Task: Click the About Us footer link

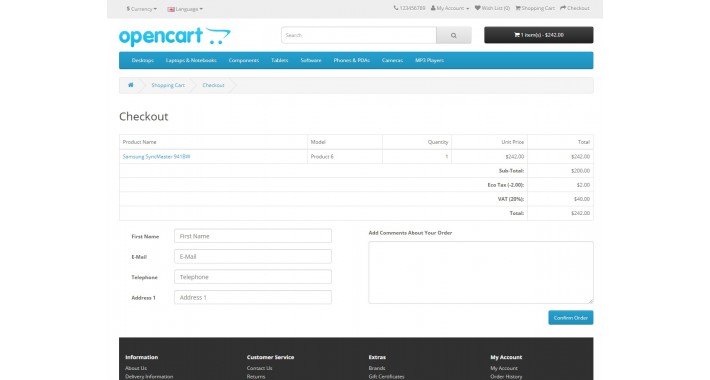Action: (x=136, y=368)
